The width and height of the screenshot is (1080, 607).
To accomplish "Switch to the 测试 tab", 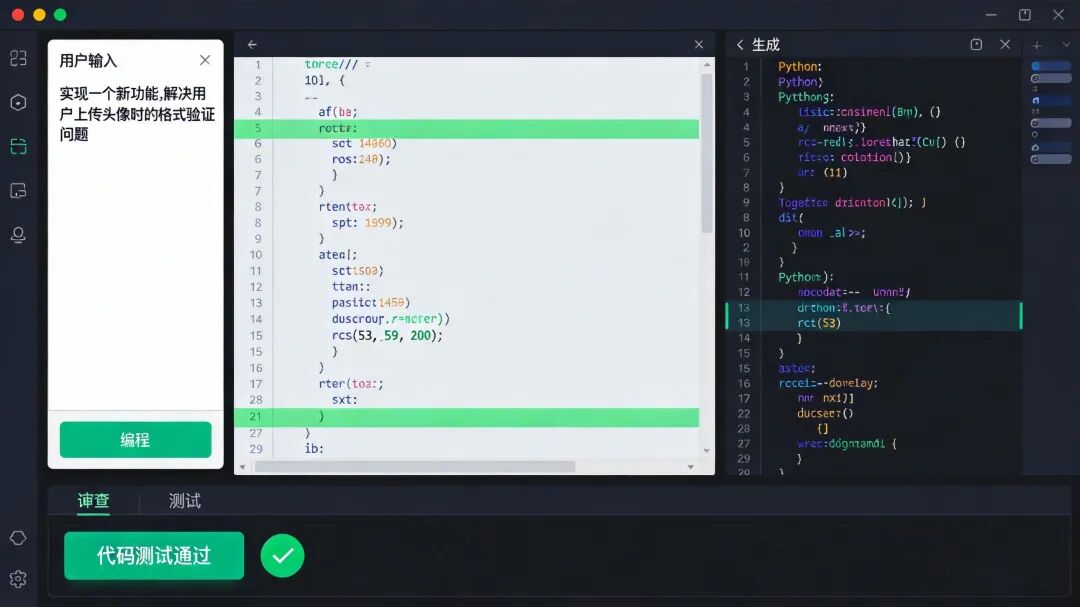I will click(185, 501).
